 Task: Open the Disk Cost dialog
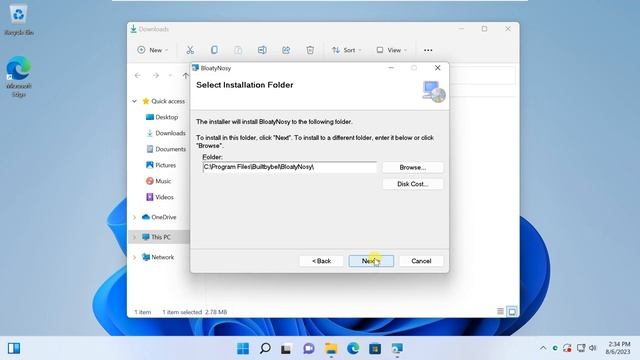tap(413, 184)
